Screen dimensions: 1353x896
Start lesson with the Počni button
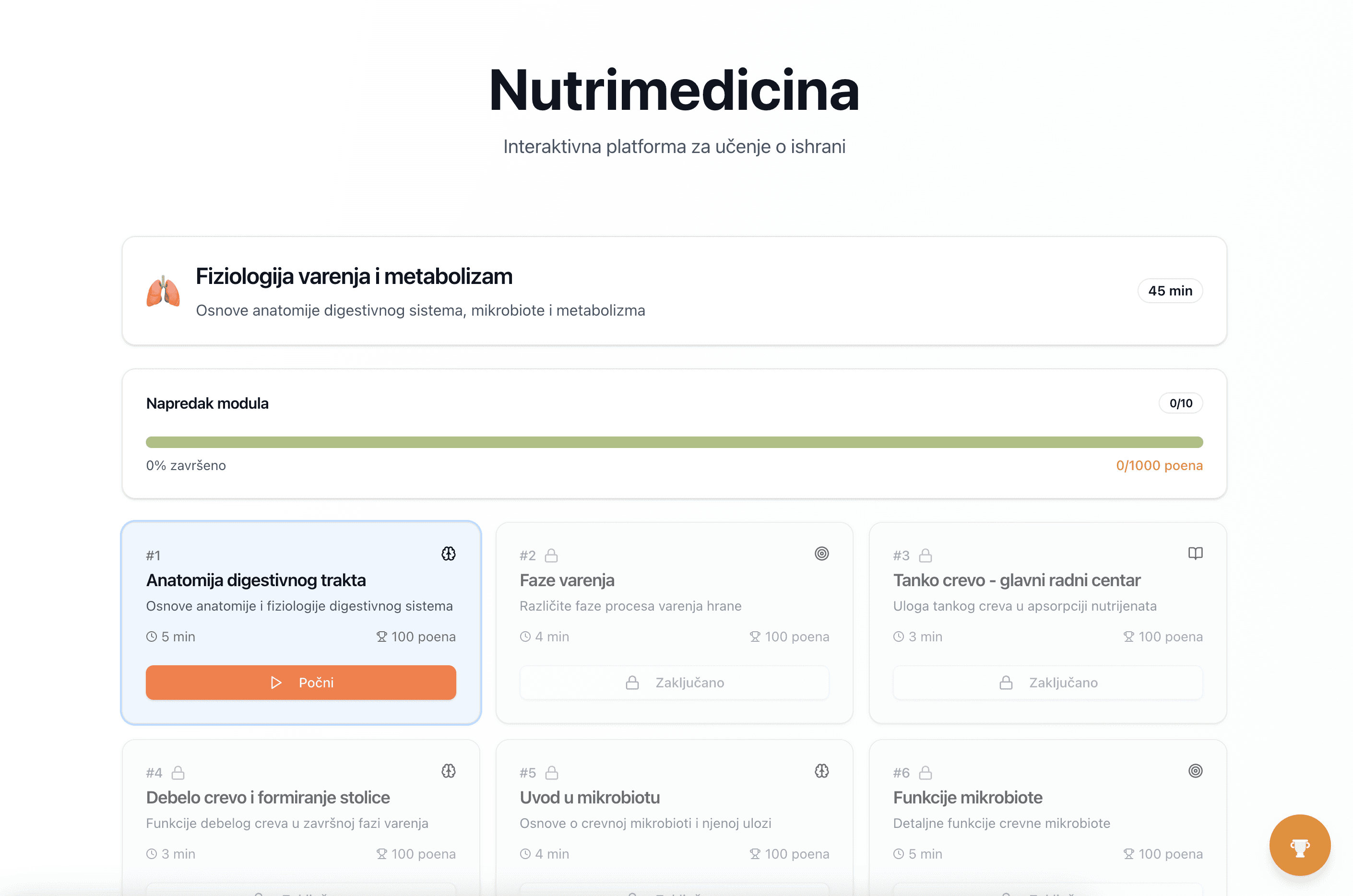click(301, 682)
